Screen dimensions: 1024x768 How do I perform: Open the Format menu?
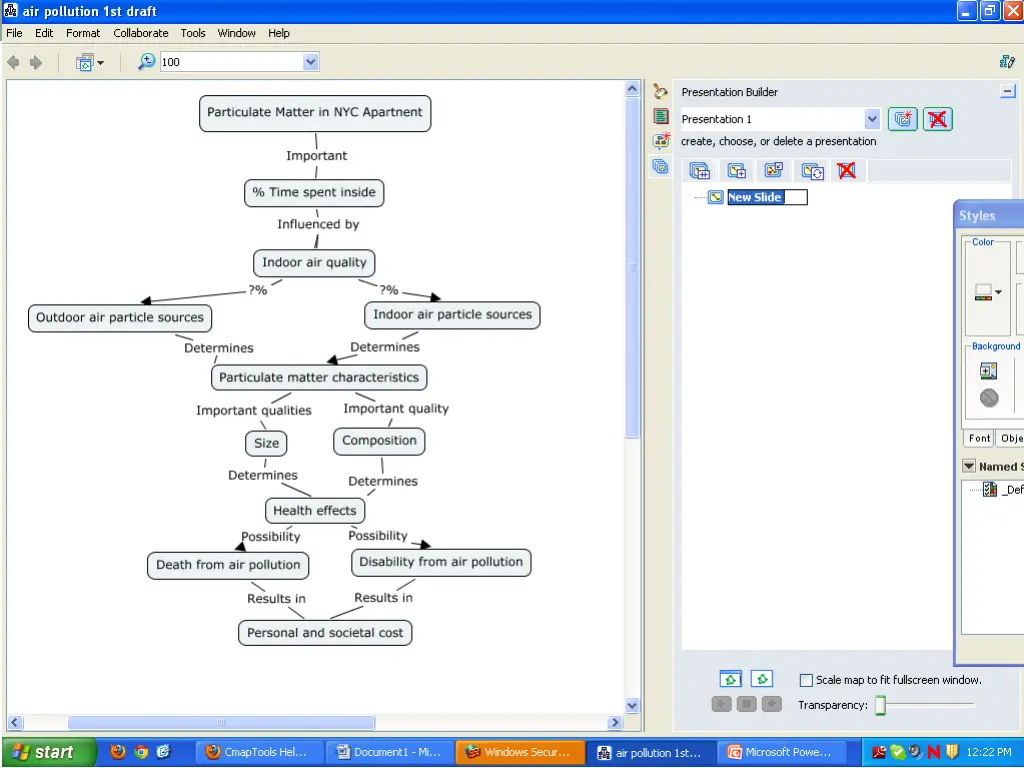click(83, 33)
